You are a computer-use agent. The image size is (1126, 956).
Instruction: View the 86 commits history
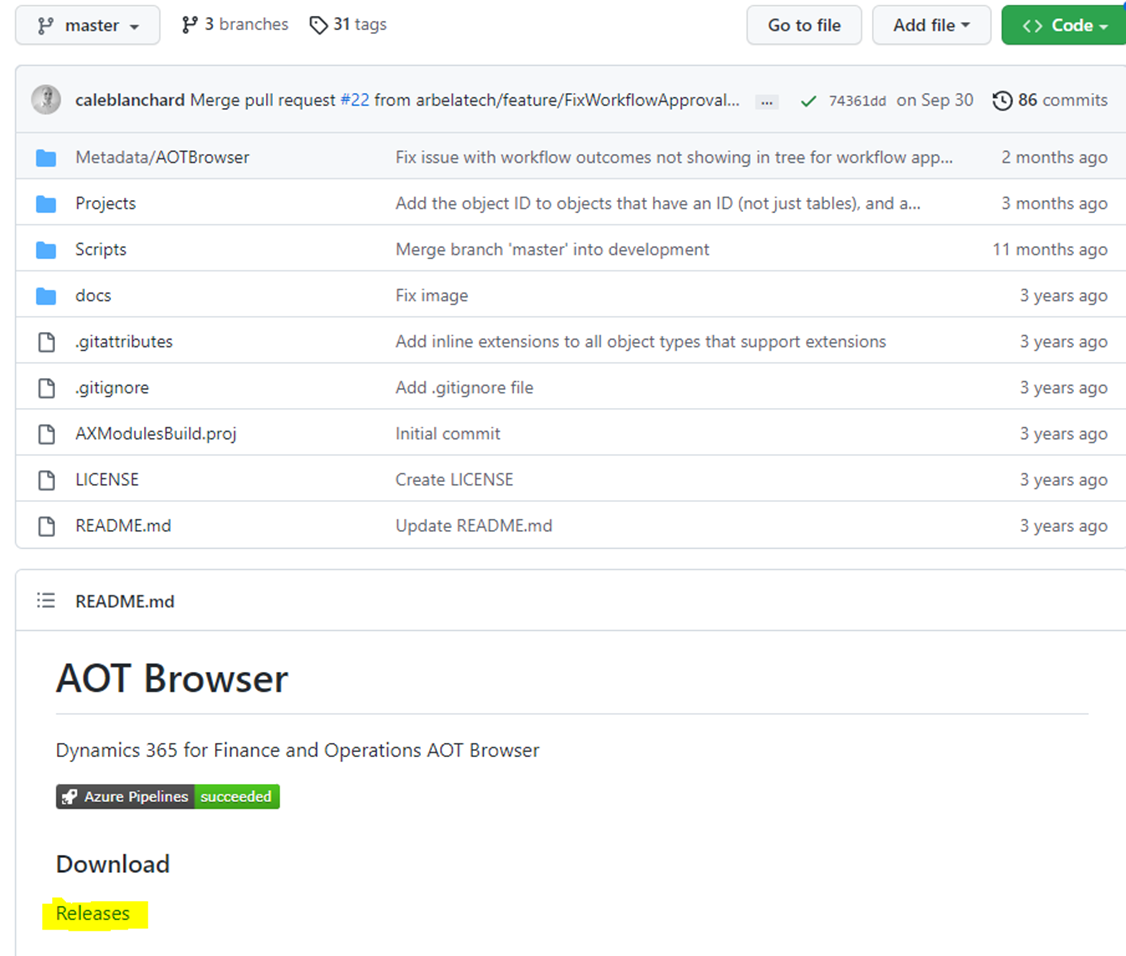coord(1050,100)
